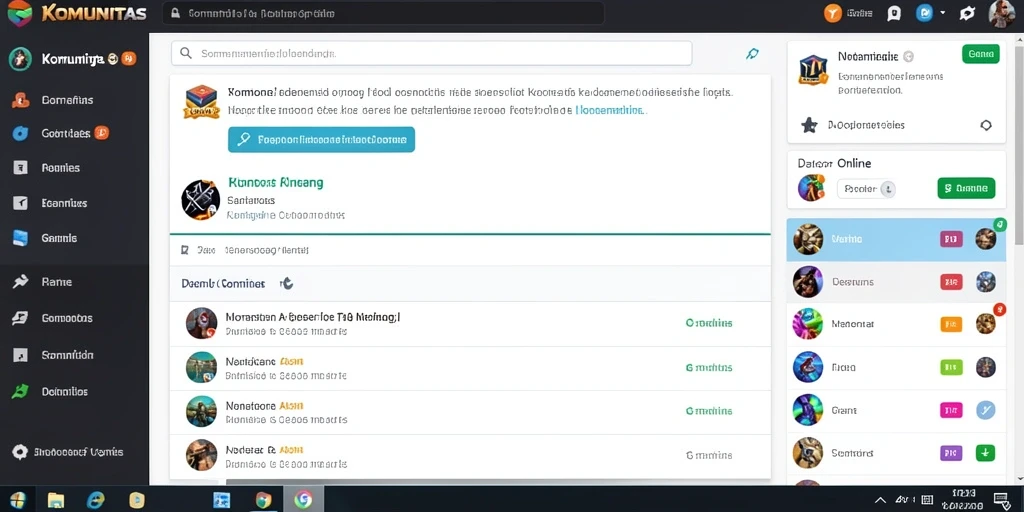
Task: Click the green button in the top right card
Action: (980, 54)
